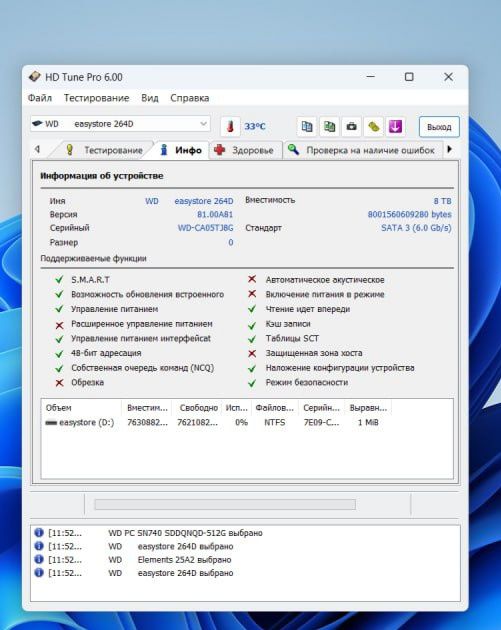This screenshot has height=630, width=501.
Task: Click the info icon of SN740 log entry
Action: click(x=39, y=533)
